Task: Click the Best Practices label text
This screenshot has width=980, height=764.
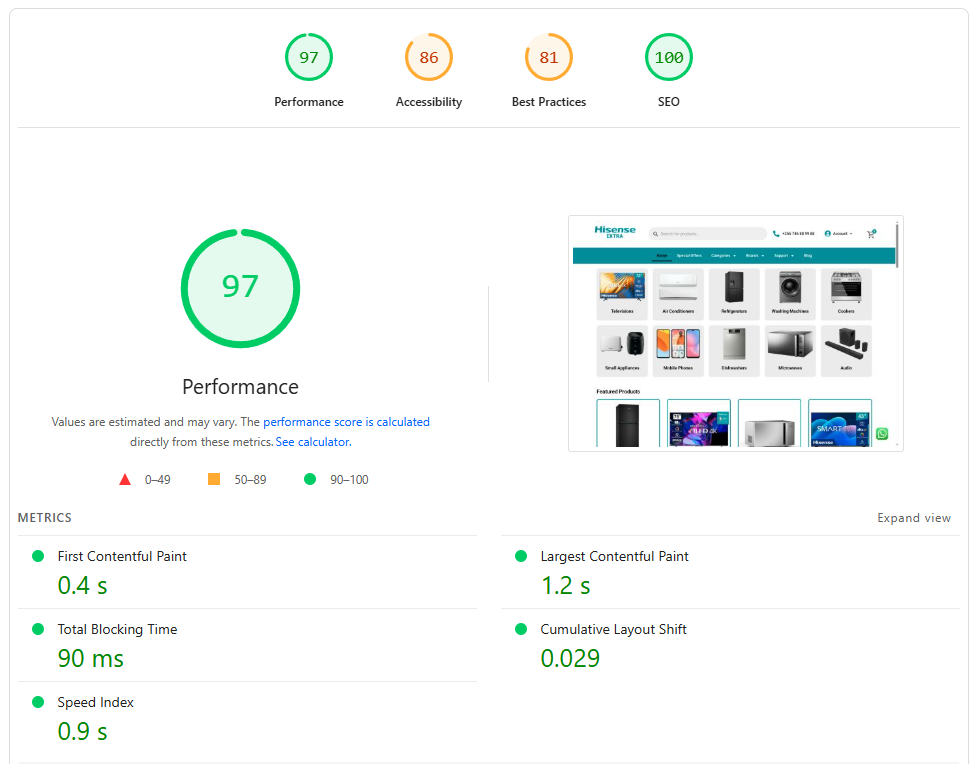Action: coord(549,102)
